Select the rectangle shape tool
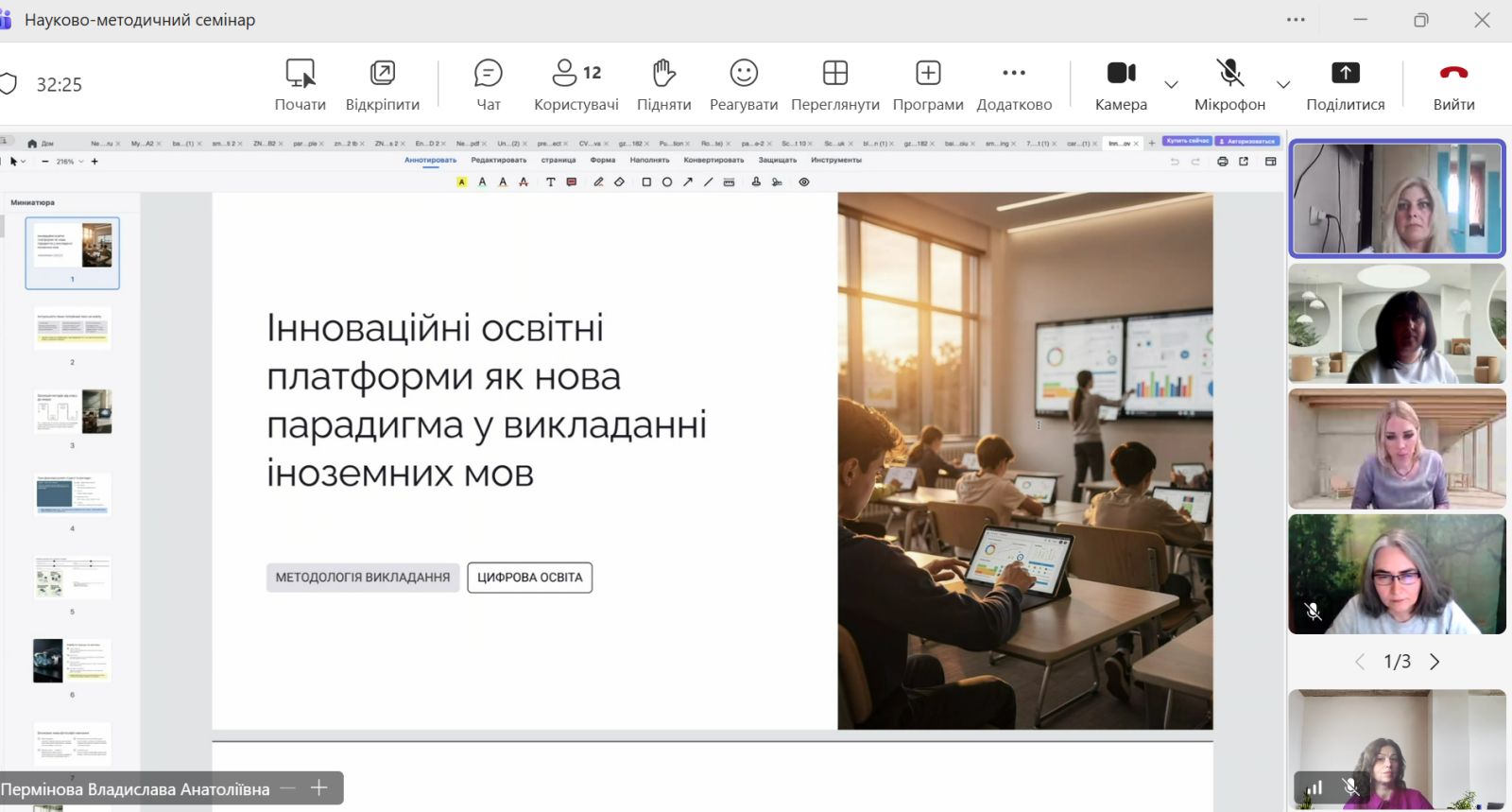Screen dimensions: 1512x812 [646, 182]
